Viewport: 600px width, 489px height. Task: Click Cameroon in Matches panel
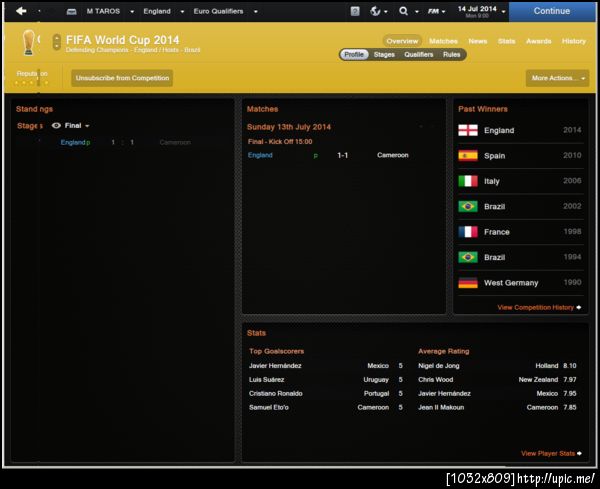click(393, 155)
